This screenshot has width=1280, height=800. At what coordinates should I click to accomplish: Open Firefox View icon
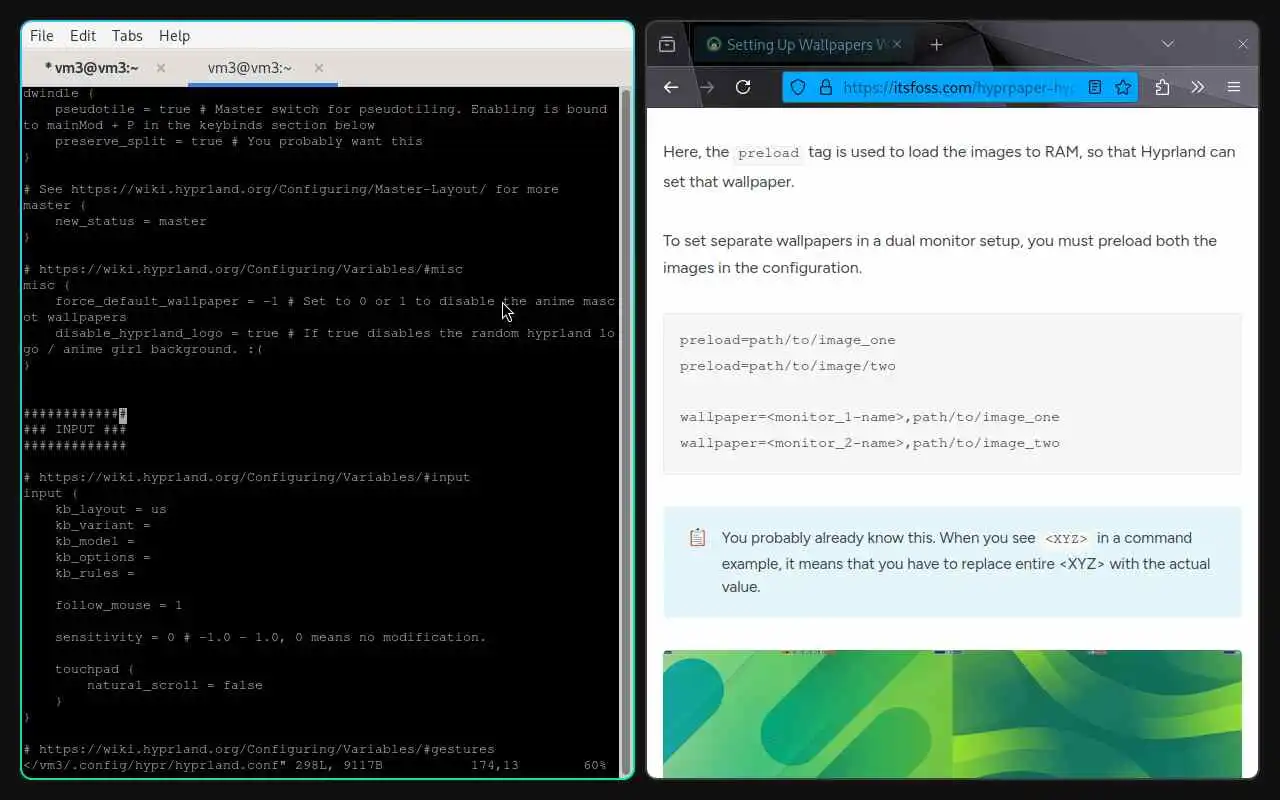667,44
